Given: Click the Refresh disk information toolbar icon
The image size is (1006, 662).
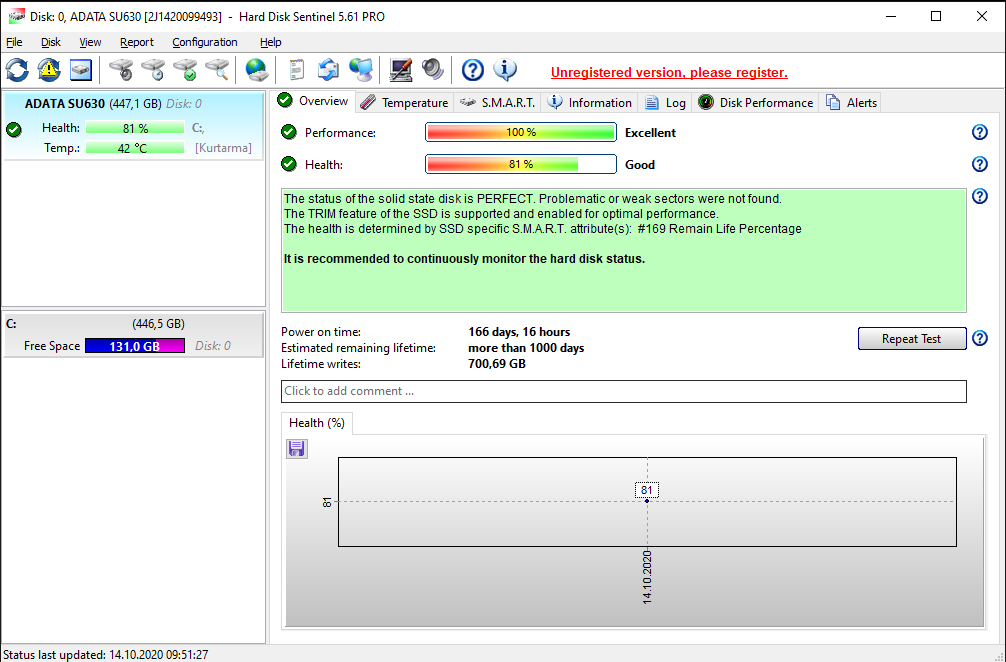Looking at the screenshot, I should 17,70.
